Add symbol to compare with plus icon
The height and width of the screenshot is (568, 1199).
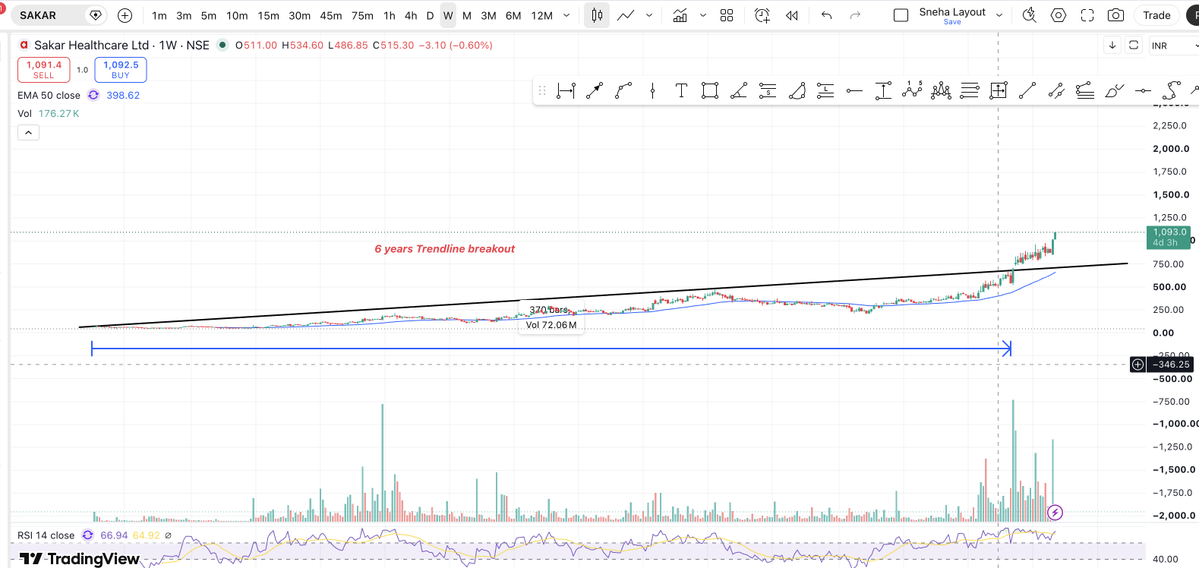[x=125, y=15]
